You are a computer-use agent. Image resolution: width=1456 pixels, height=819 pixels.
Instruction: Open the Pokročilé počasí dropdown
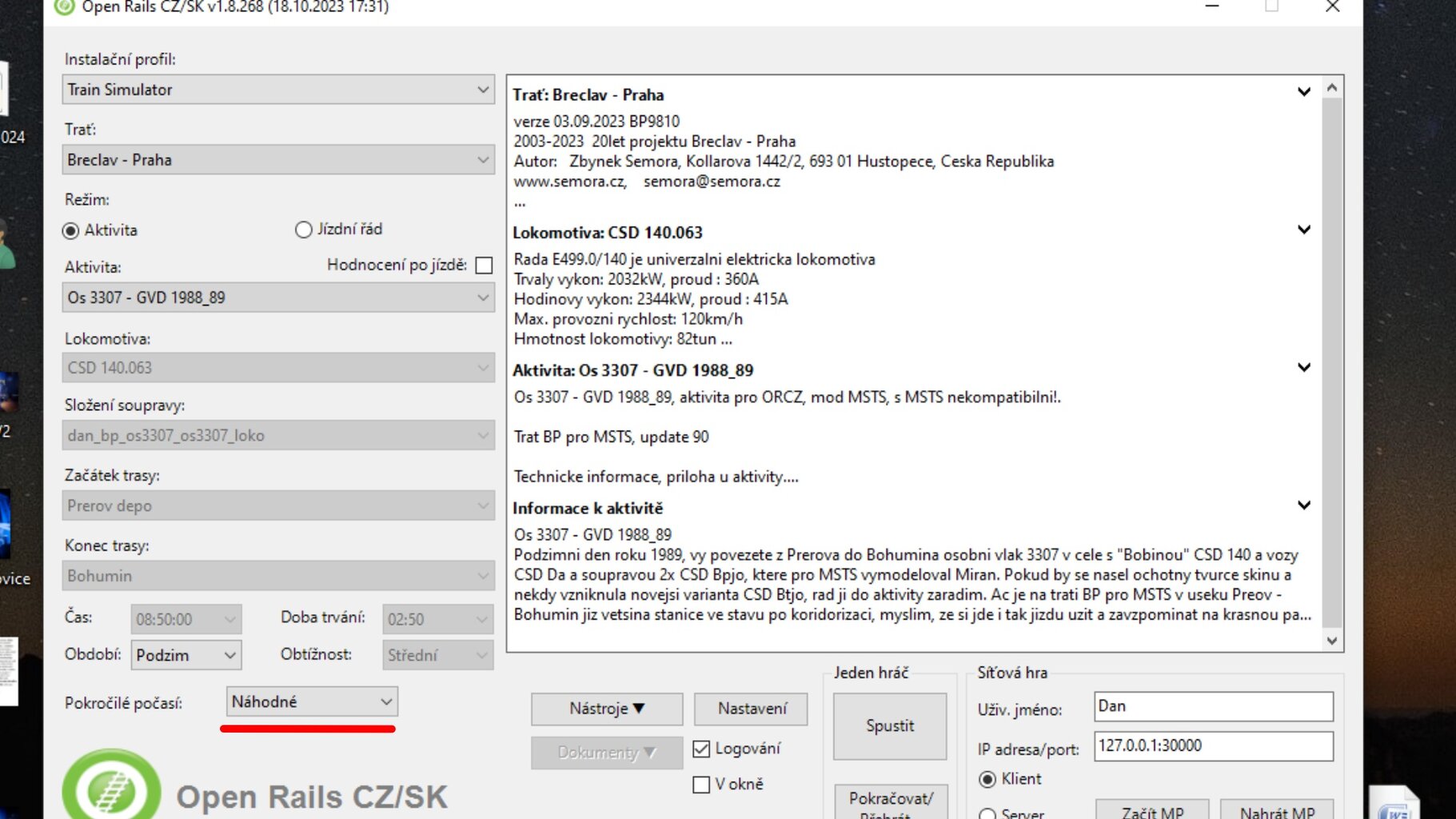pos(312,701)
